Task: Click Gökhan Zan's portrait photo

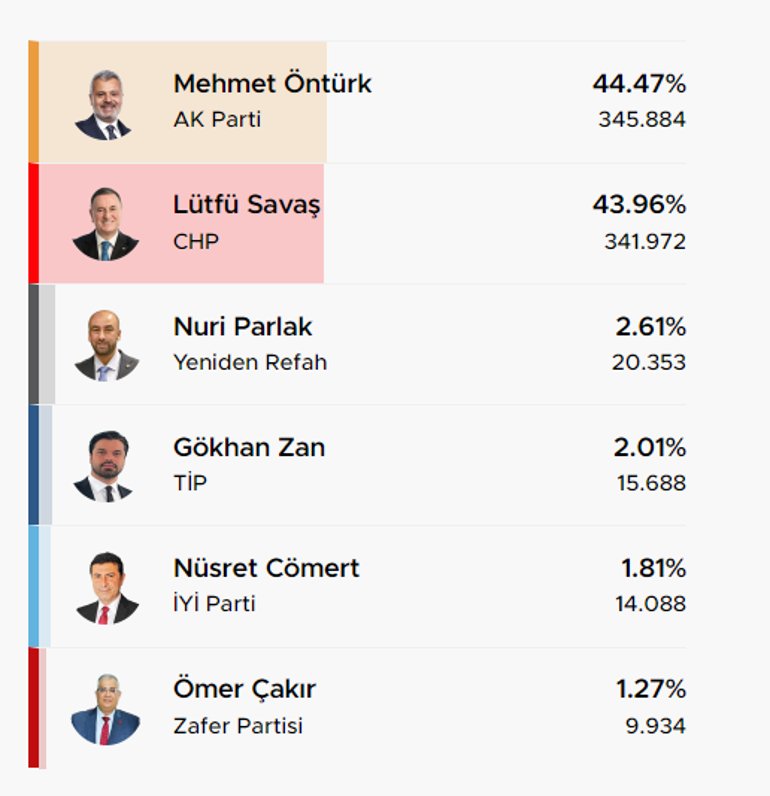Action: [x=105, y=467]
